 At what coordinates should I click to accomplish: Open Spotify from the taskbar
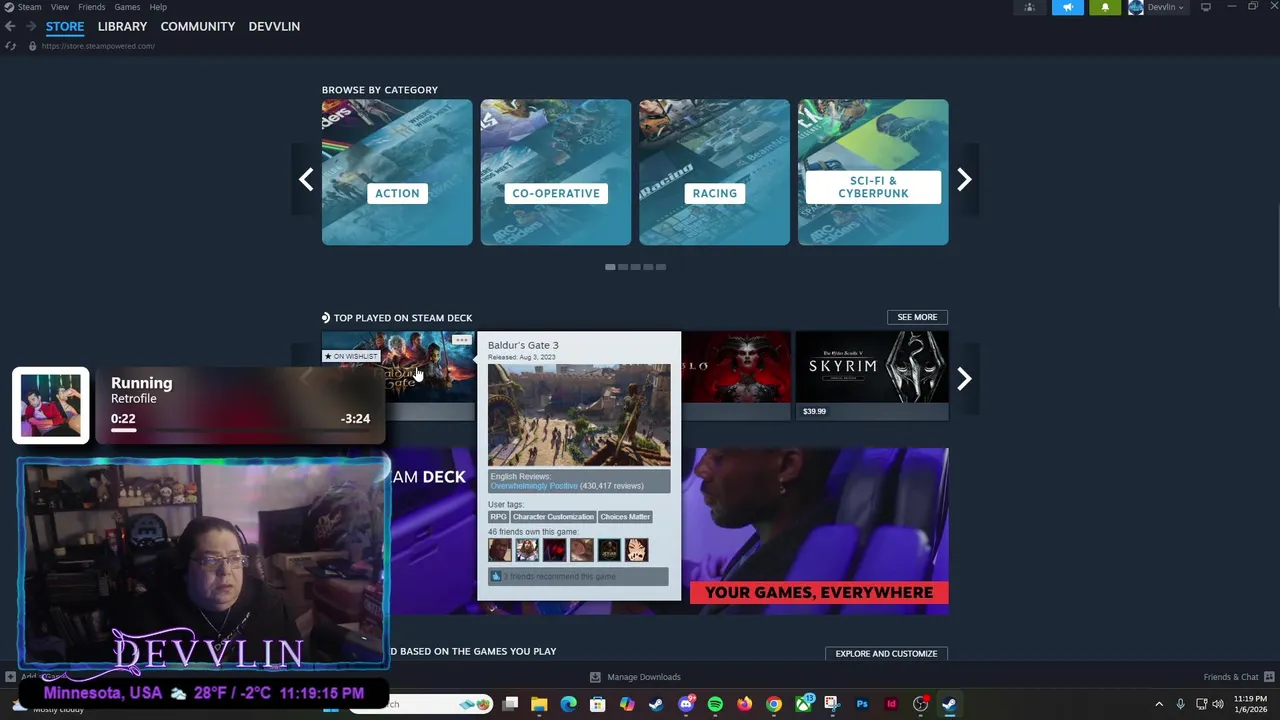715,704
